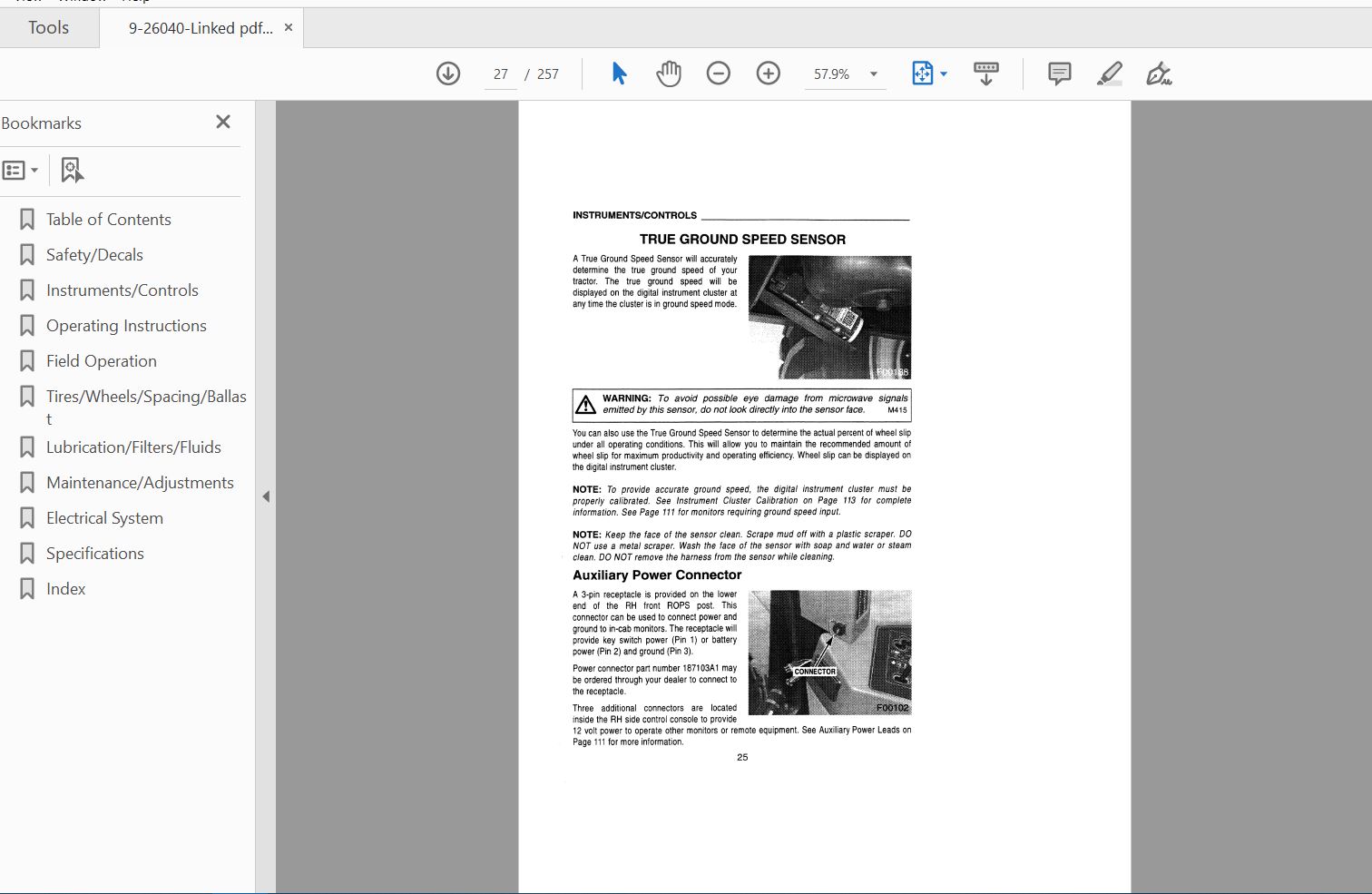Click the Auxiliary Power Connector heading
Screen dimensions: 1372x894
click(657, 575)
